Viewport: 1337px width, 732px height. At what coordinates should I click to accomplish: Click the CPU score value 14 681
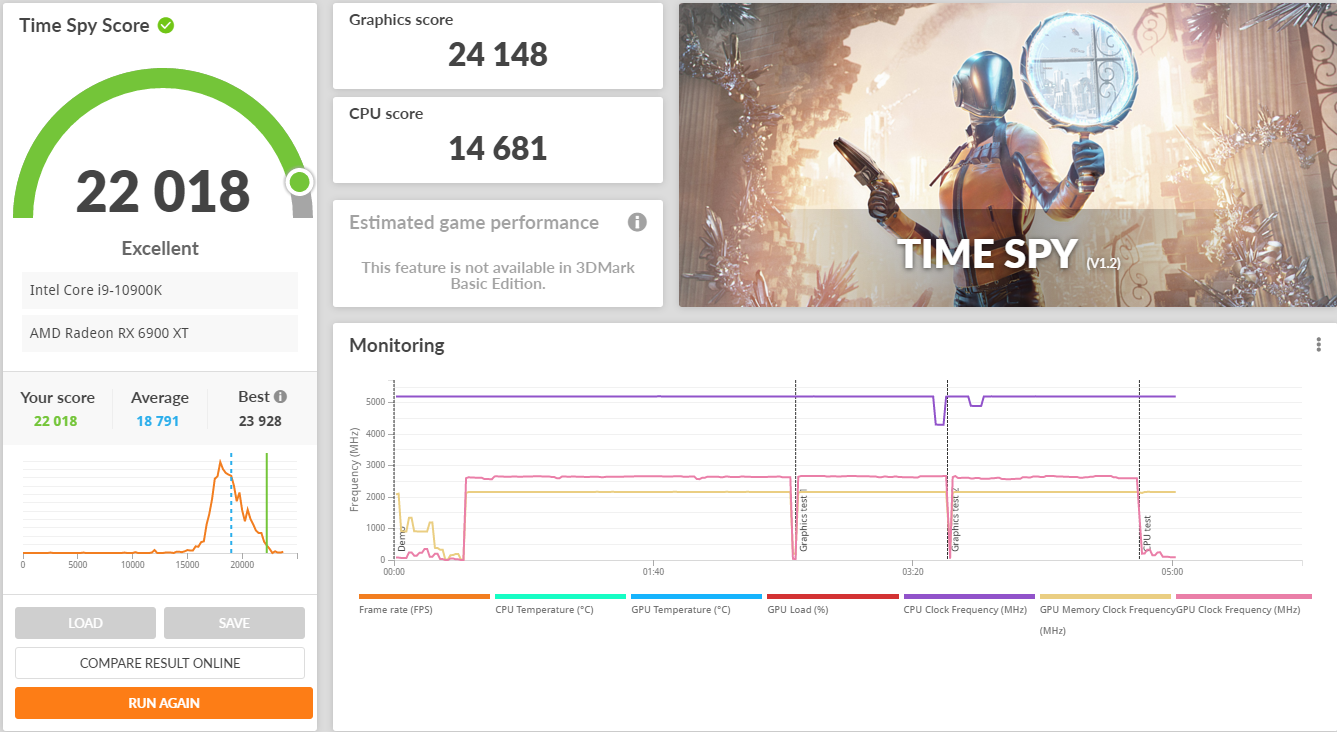498,148
